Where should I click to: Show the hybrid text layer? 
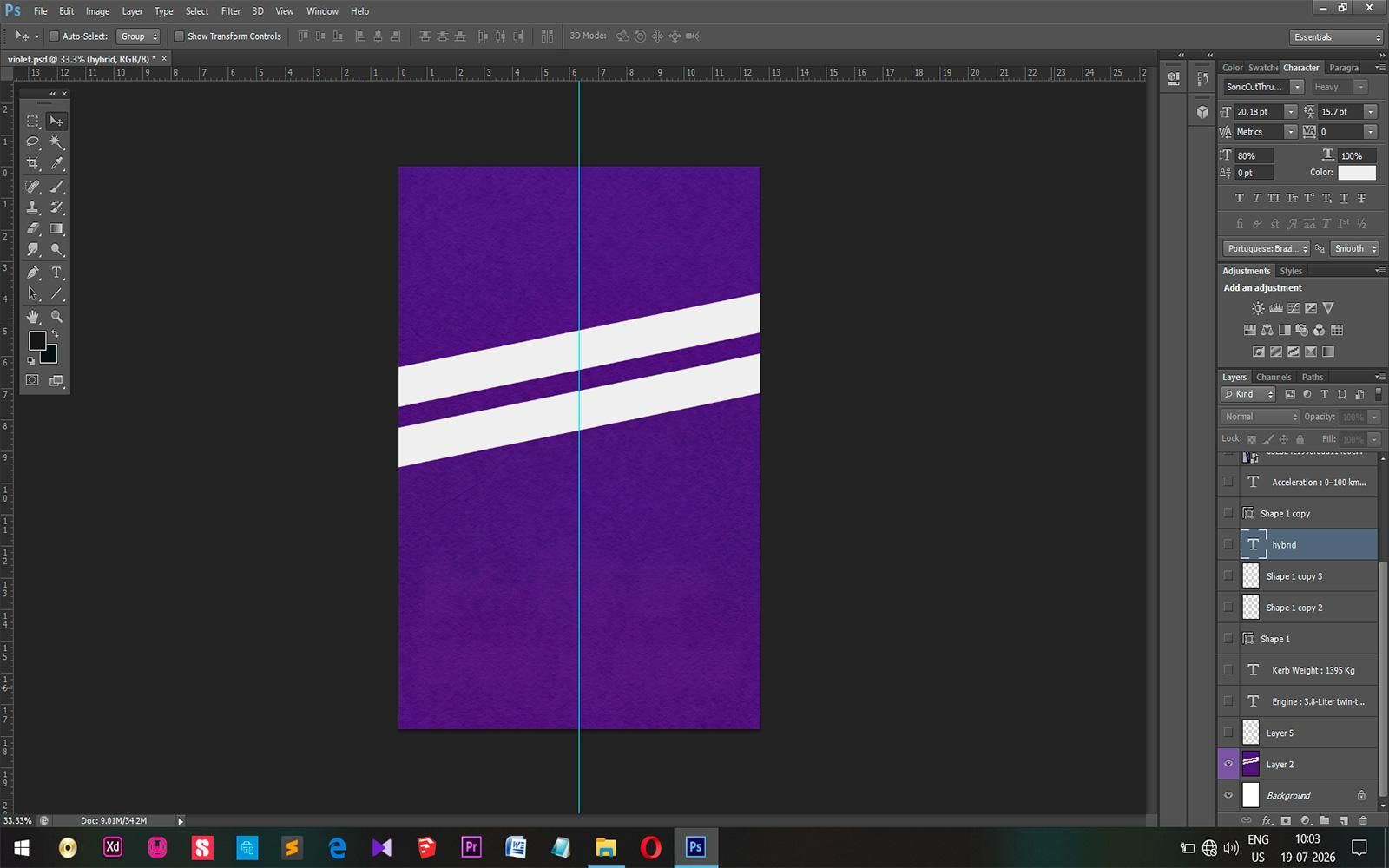point(1228,545)
